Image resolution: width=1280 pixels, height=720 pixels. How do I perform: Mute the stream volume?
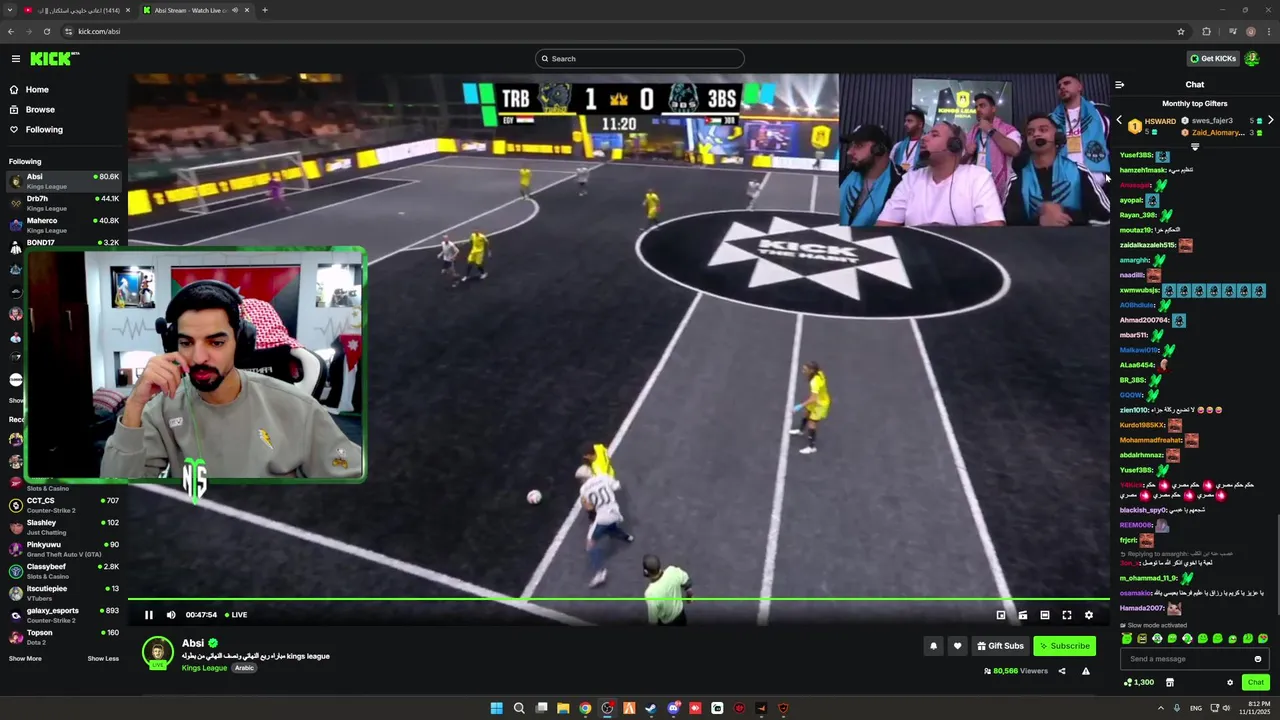click(x=171, y=615)
